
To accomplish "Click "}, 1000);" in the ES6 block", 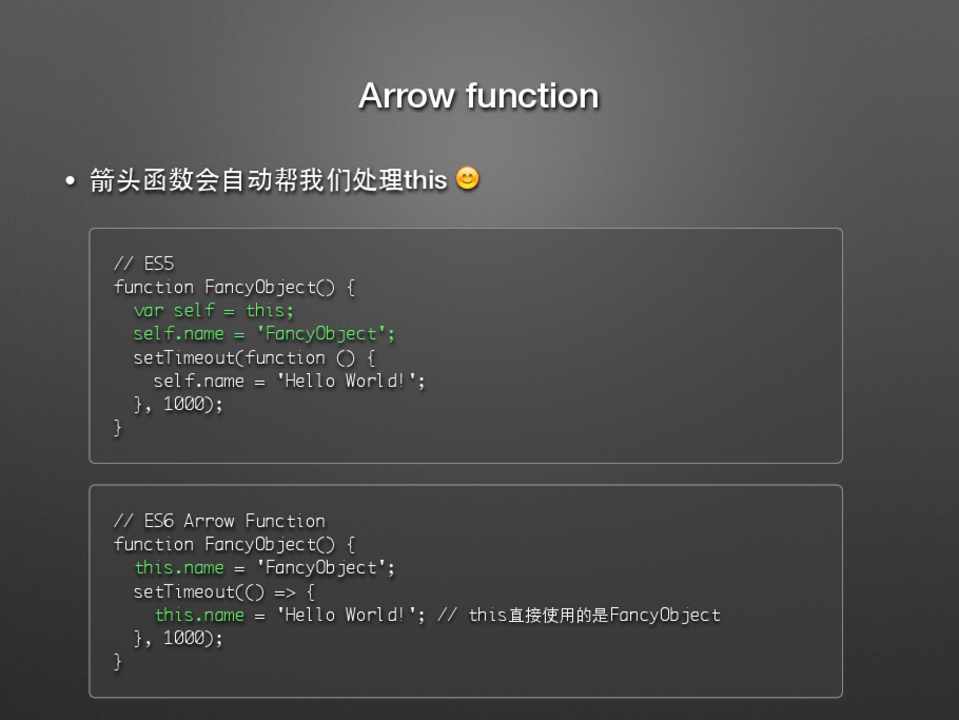I will [178, 638].
